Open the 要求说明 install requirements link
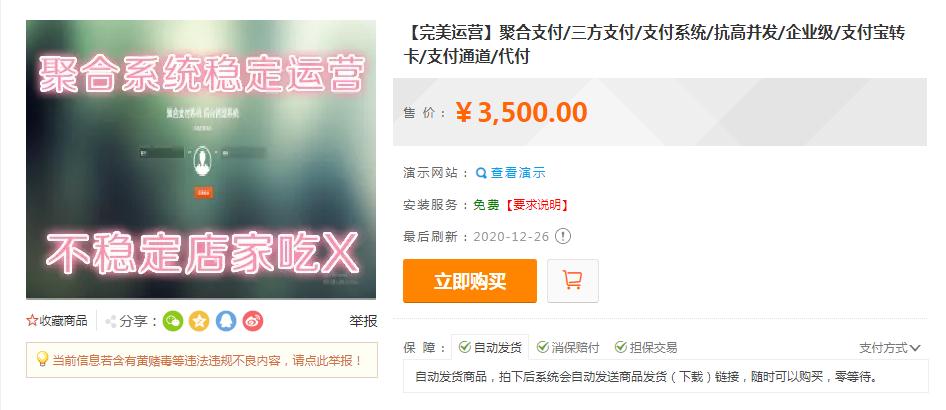This screenshot has width=946, height=410. pyautogui.click(x=537, y=205)
